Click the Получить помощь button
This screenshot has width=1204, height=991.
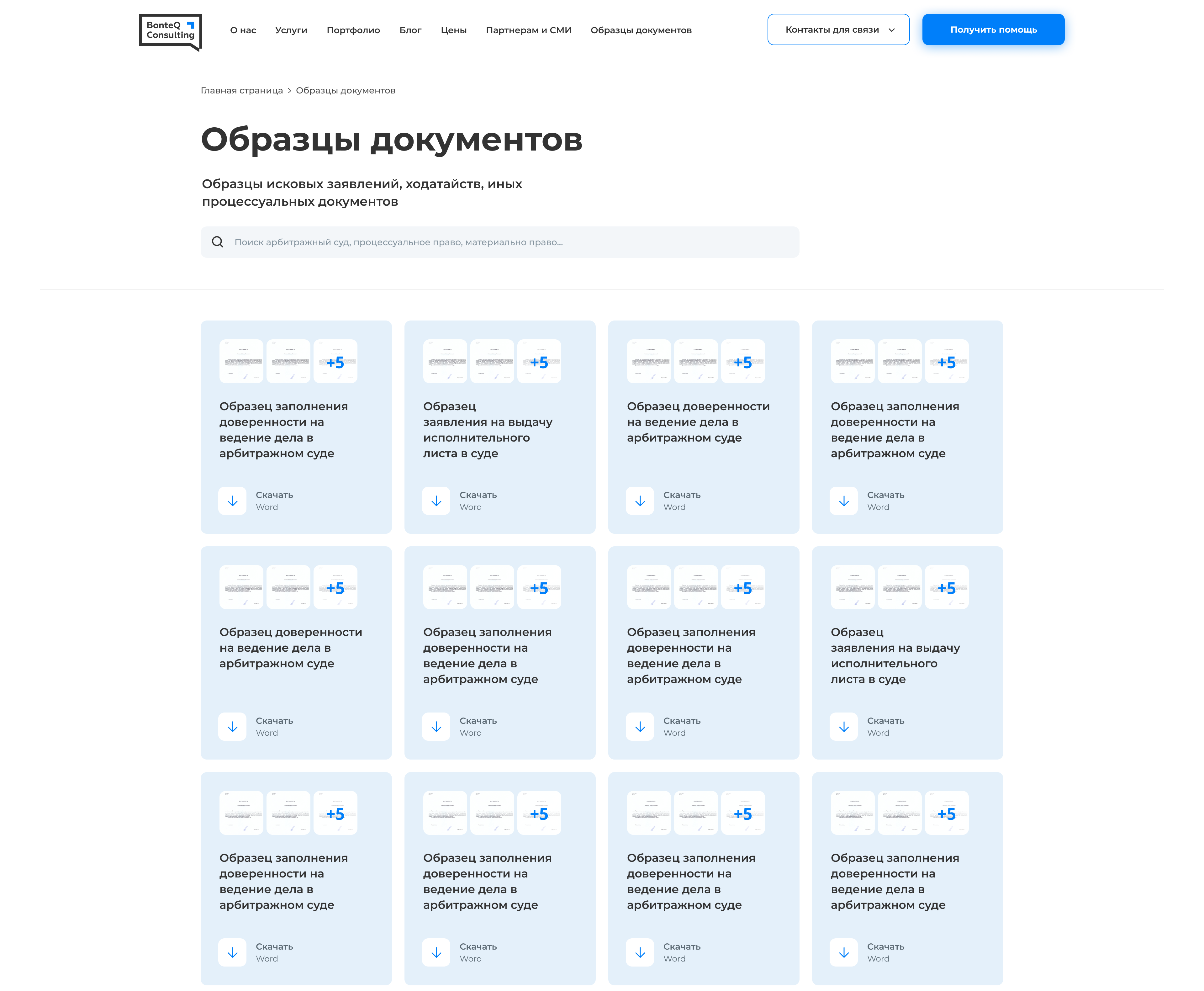point(993,30)
